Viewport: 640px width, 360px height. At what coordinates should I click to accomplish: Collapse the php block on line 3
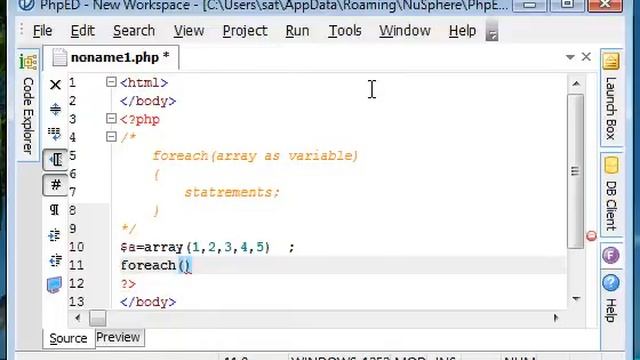click(111, 119)
